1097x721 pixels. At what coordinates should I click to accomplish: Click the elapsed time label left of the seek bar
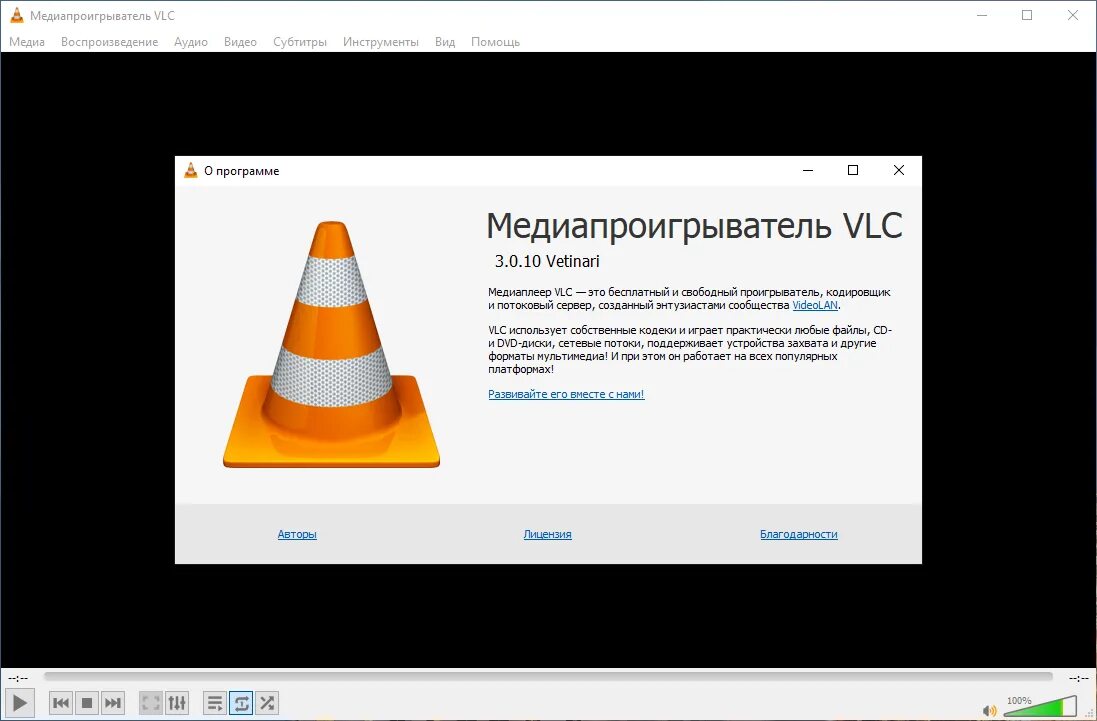click(x=18, y=678)
